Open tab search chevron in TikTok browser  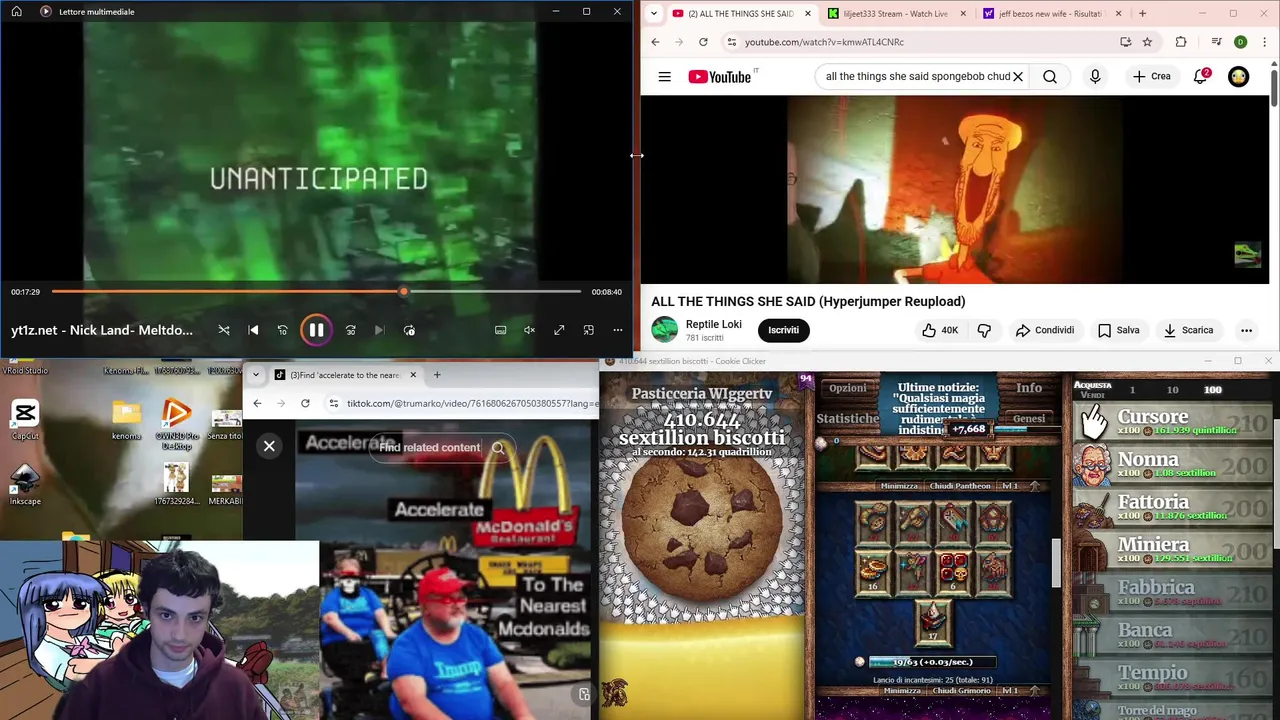[x=255, y=375]
